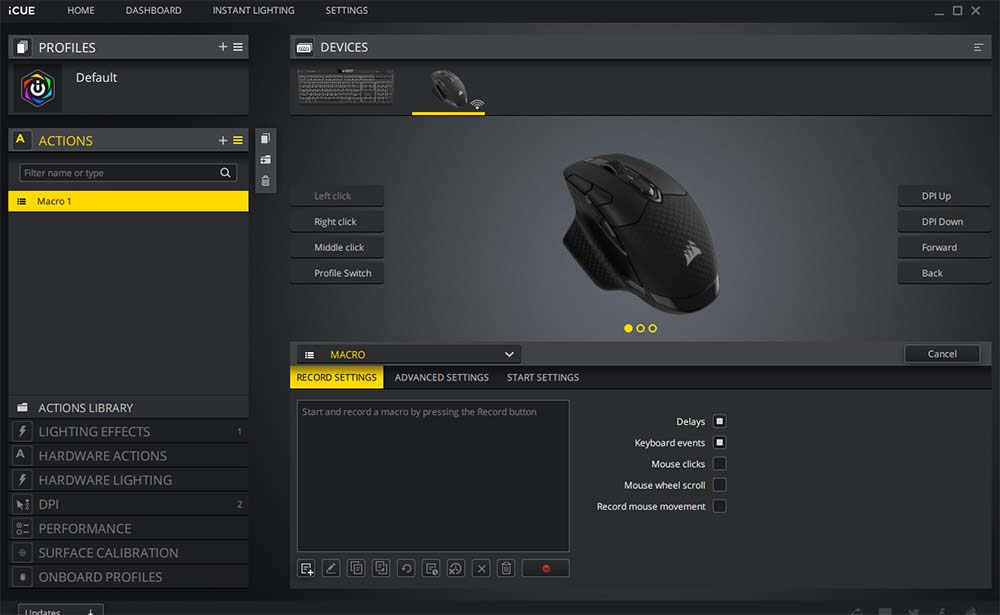Toggle the Delays checkbox
The width and height of the screenshot is (1000, 615).
tap(719, 422)
